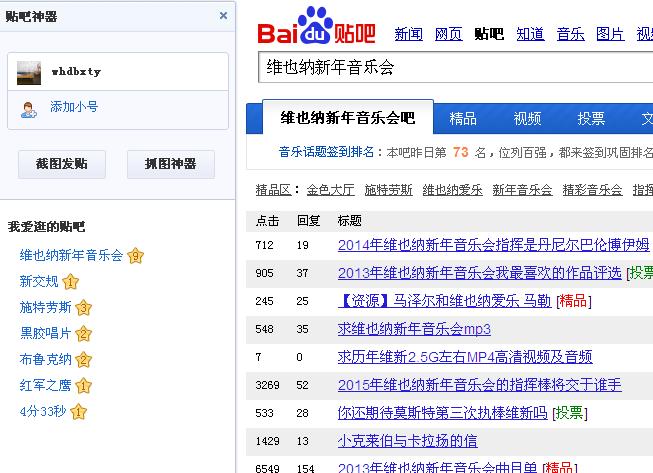Open the 布鲁克纳 bar link
Screen dimensions: 653x473
click(45, 359)
